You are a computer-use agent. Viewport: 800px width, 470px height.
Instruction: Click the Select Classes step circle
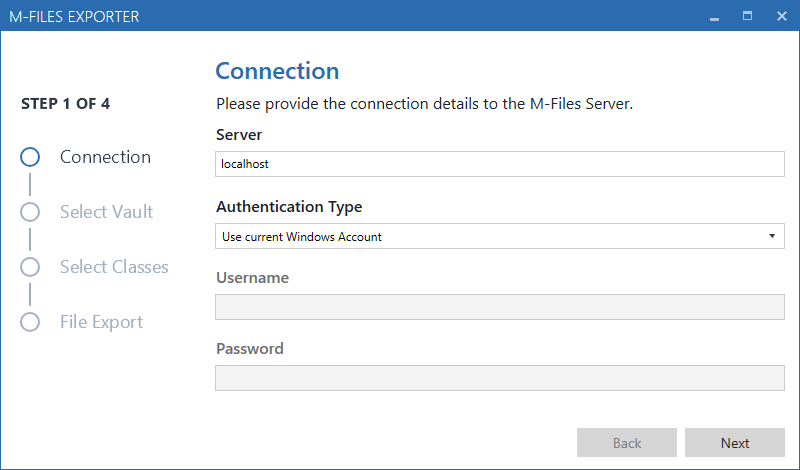point(30,267)
